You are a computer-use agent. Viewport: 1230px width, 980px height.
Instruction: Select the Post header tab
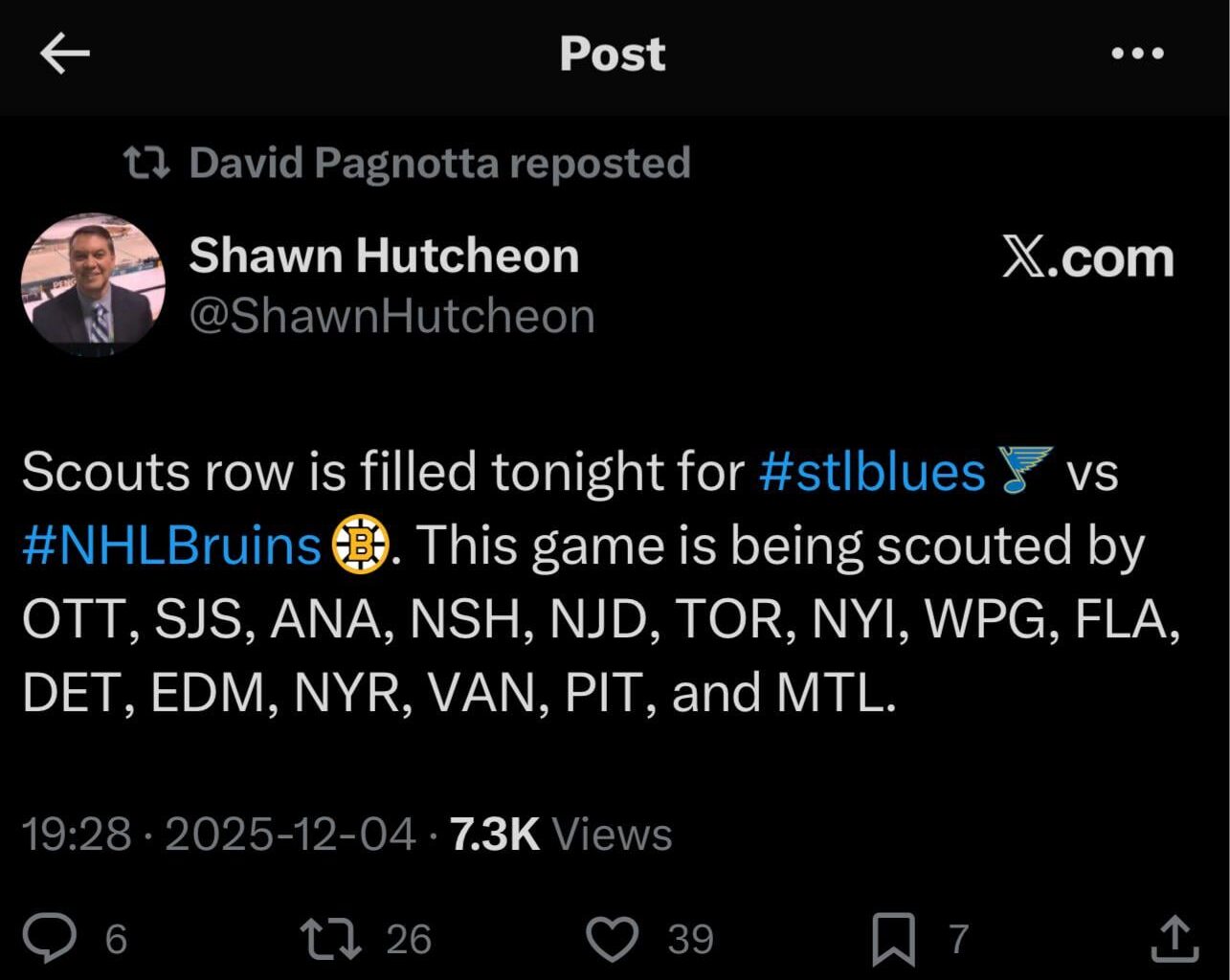(x=612, y=53)
